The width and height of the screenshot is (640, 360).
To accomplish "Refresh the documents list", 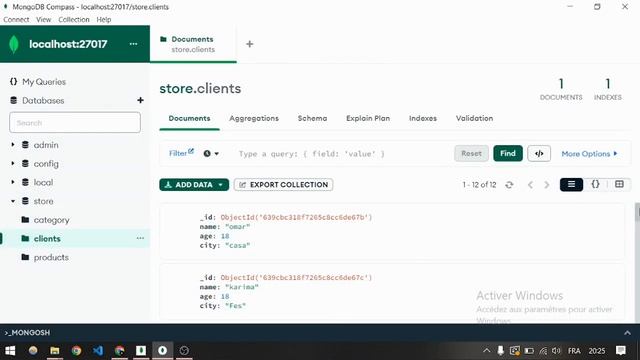I will 509,185.
